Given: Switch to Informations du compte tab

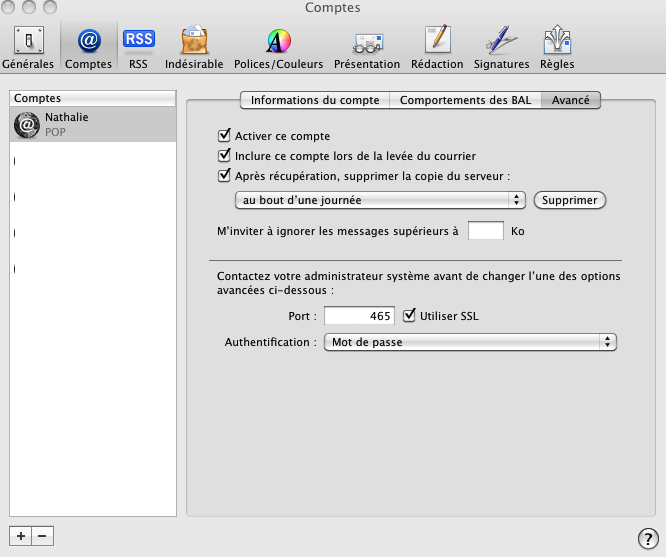Looking at the screenshot, I should tap(314, 100).
